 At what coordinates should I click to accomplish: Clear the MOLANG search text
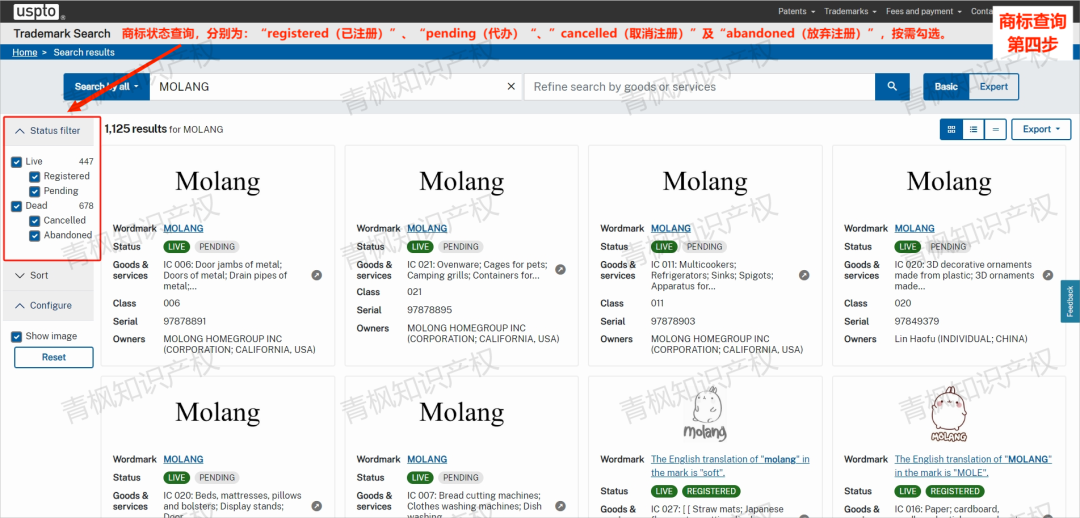pos(511,87)
